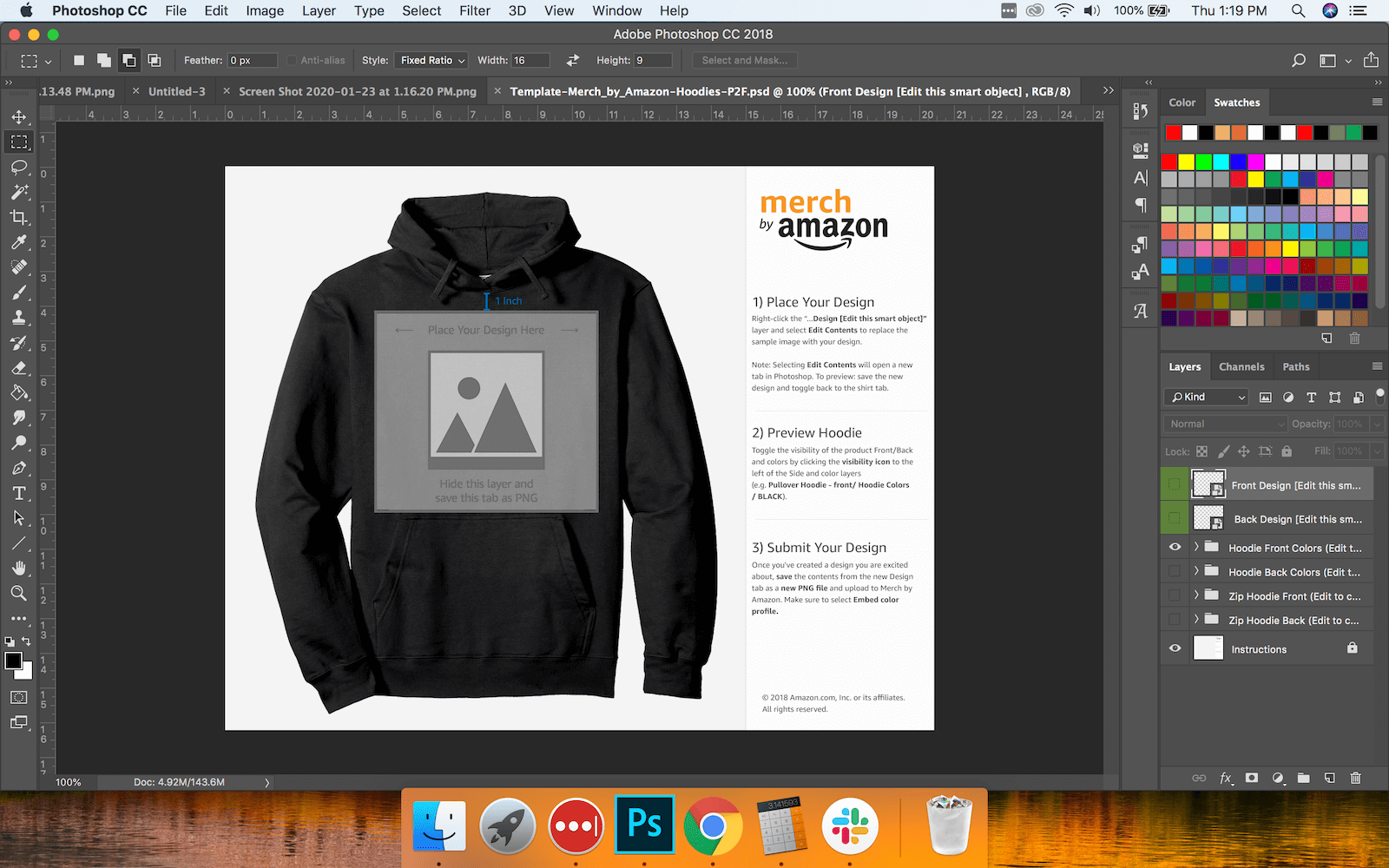The image size is (1389, 868).
Task: Expand the Zip Hoodie Front group
Action: click(x=1196, y=595)
